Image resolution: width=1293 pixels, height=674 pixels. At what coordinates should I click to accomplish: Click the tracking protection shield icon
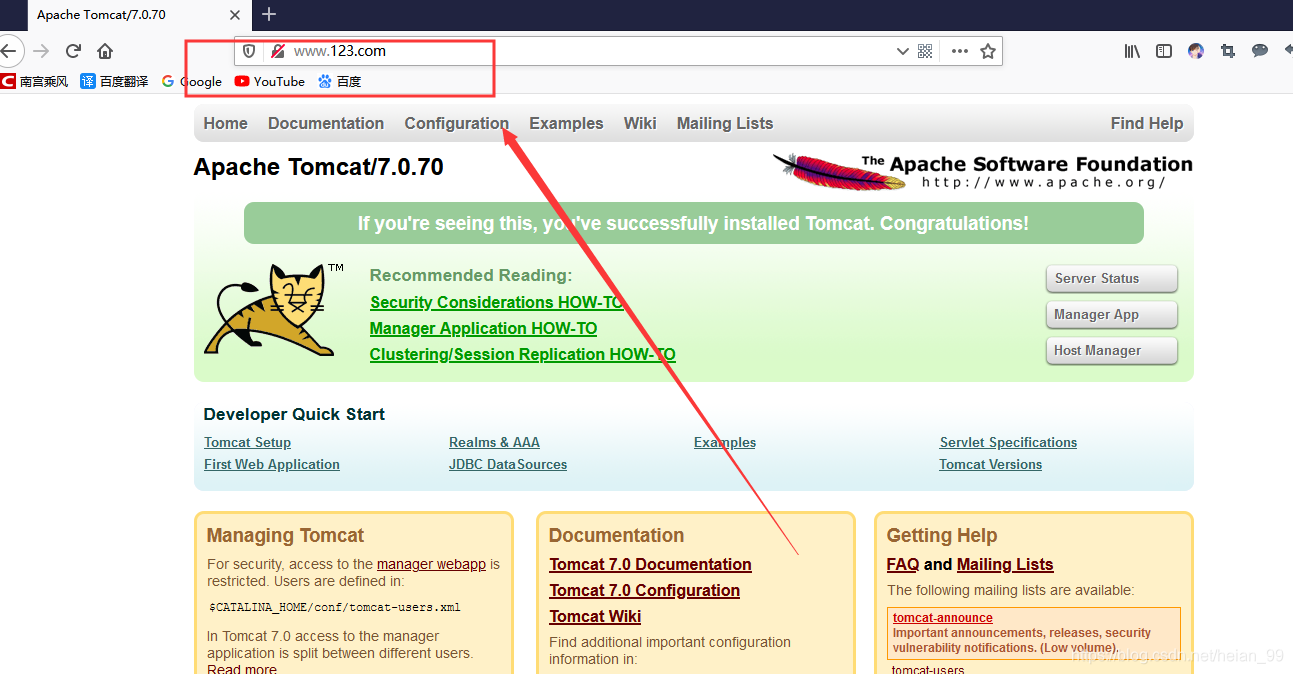point(250,51)
